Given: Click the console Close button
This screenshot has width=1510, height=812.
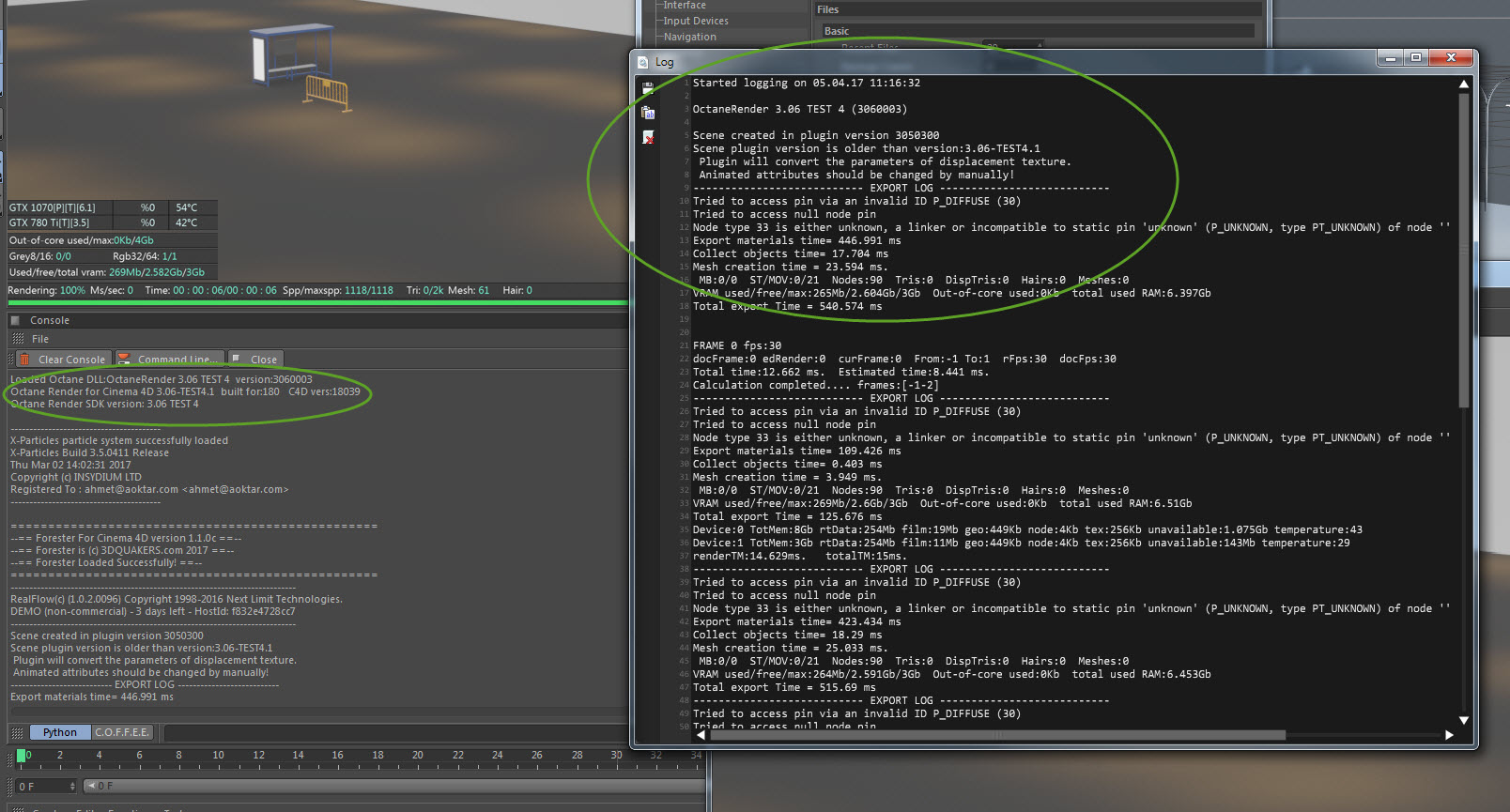Looking at the screenshot, I should pos(255,360).
